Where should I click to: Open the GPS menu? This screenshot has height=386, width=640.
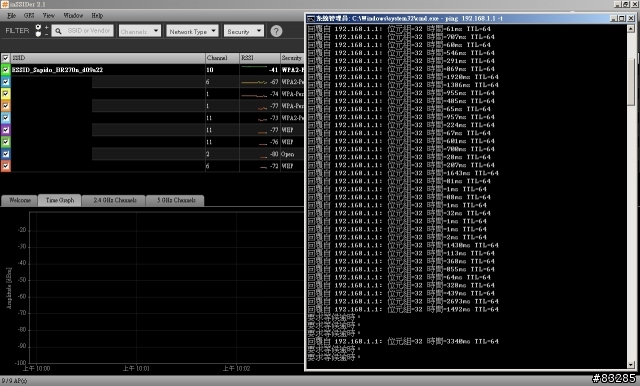pos(29,16)
